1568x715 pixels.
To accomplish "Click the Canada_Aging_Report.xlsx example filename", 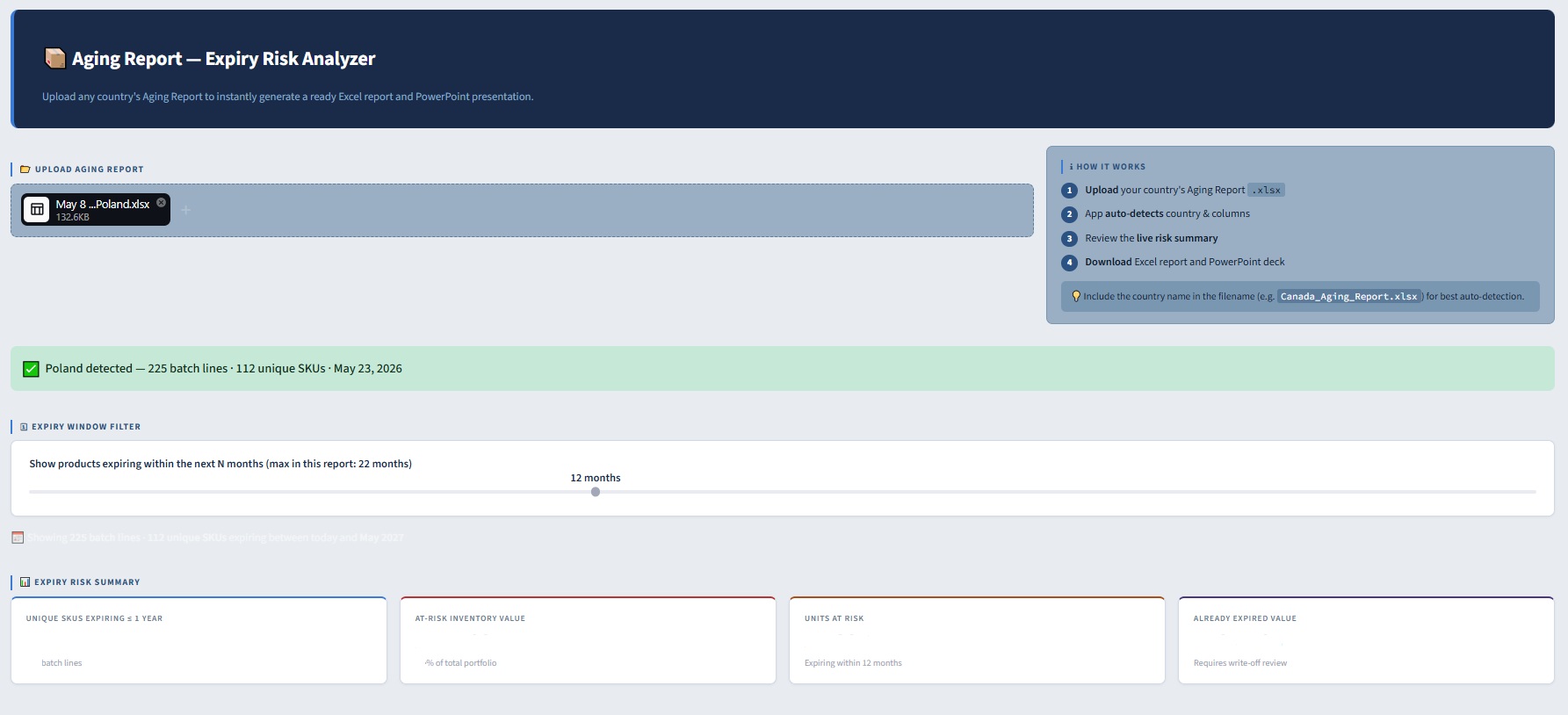I will coord(1348,297).
